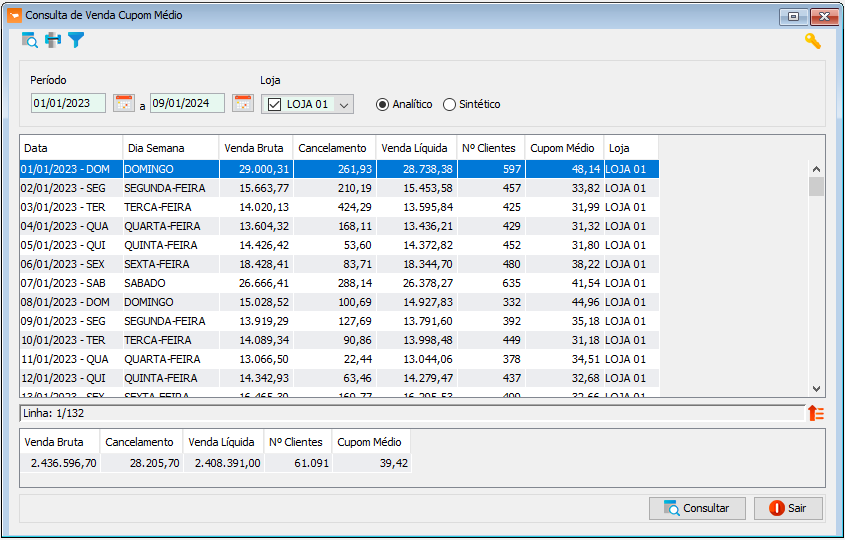Open calendar picker for the start date
Image resolution: width=845 pixels, height=540 pixels.
tap(124, 103)
